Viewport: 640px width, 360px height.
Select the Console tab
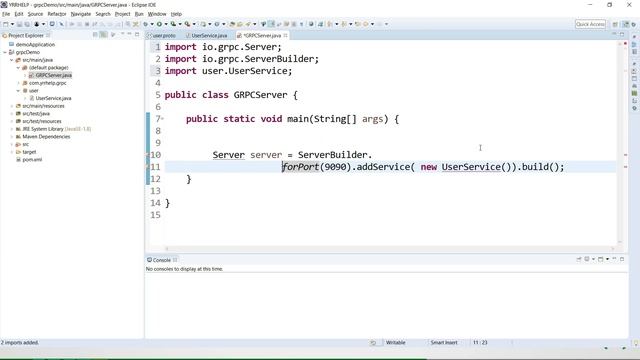162,260
